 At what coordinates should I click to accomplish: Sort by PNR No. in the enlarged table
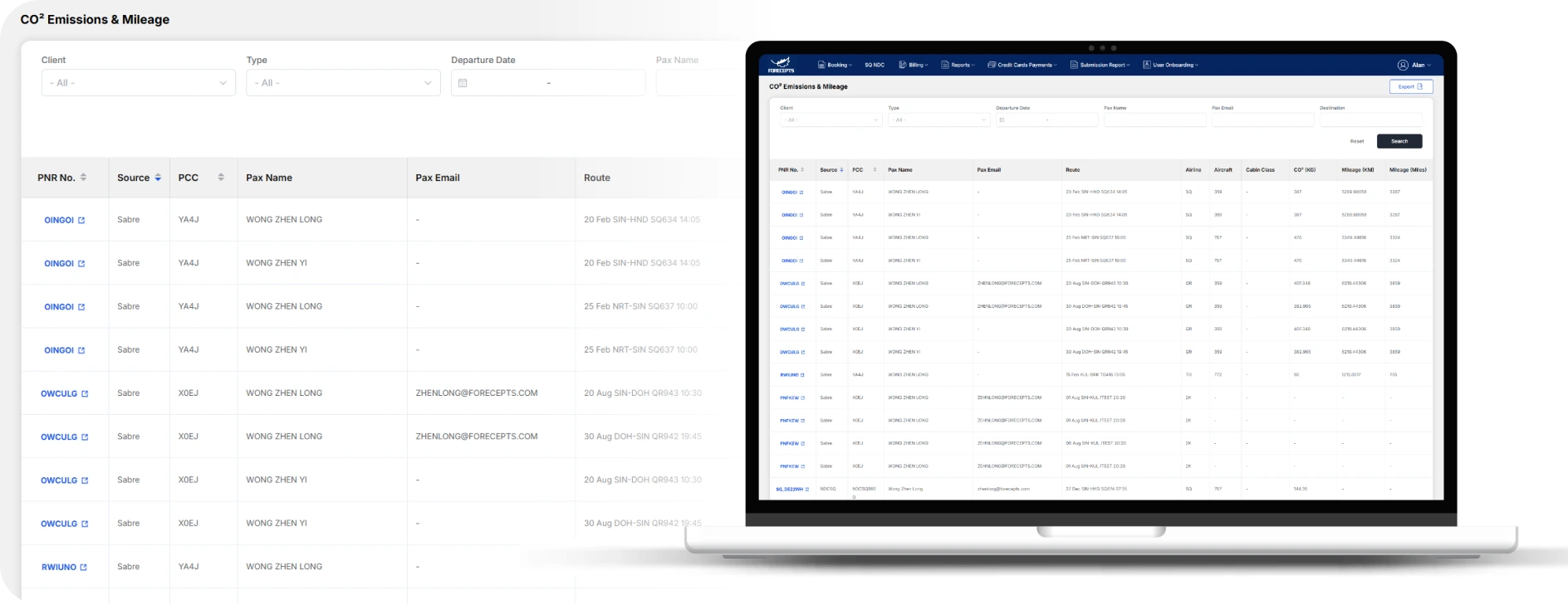[83, 178]
